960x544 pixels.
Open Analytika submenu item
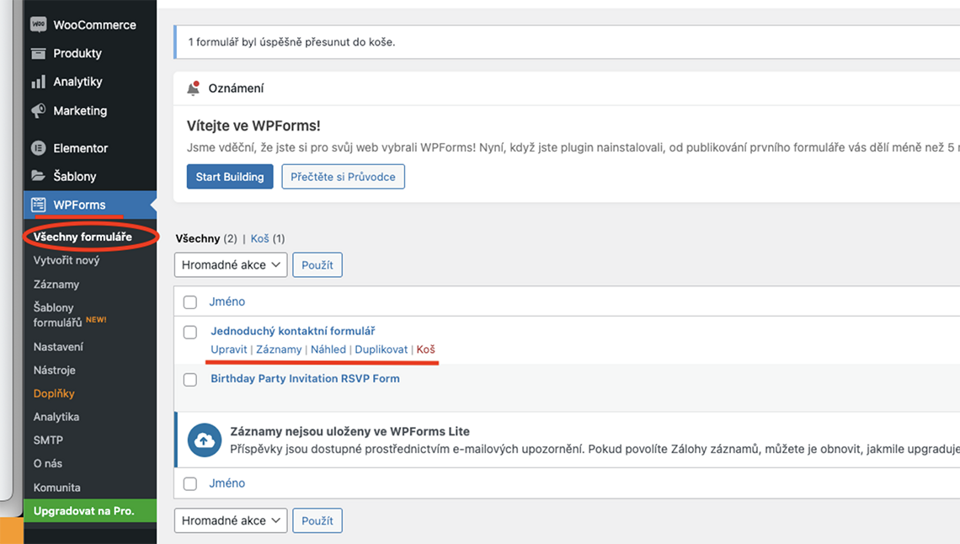pyautogui.click(x=56, y=417)
